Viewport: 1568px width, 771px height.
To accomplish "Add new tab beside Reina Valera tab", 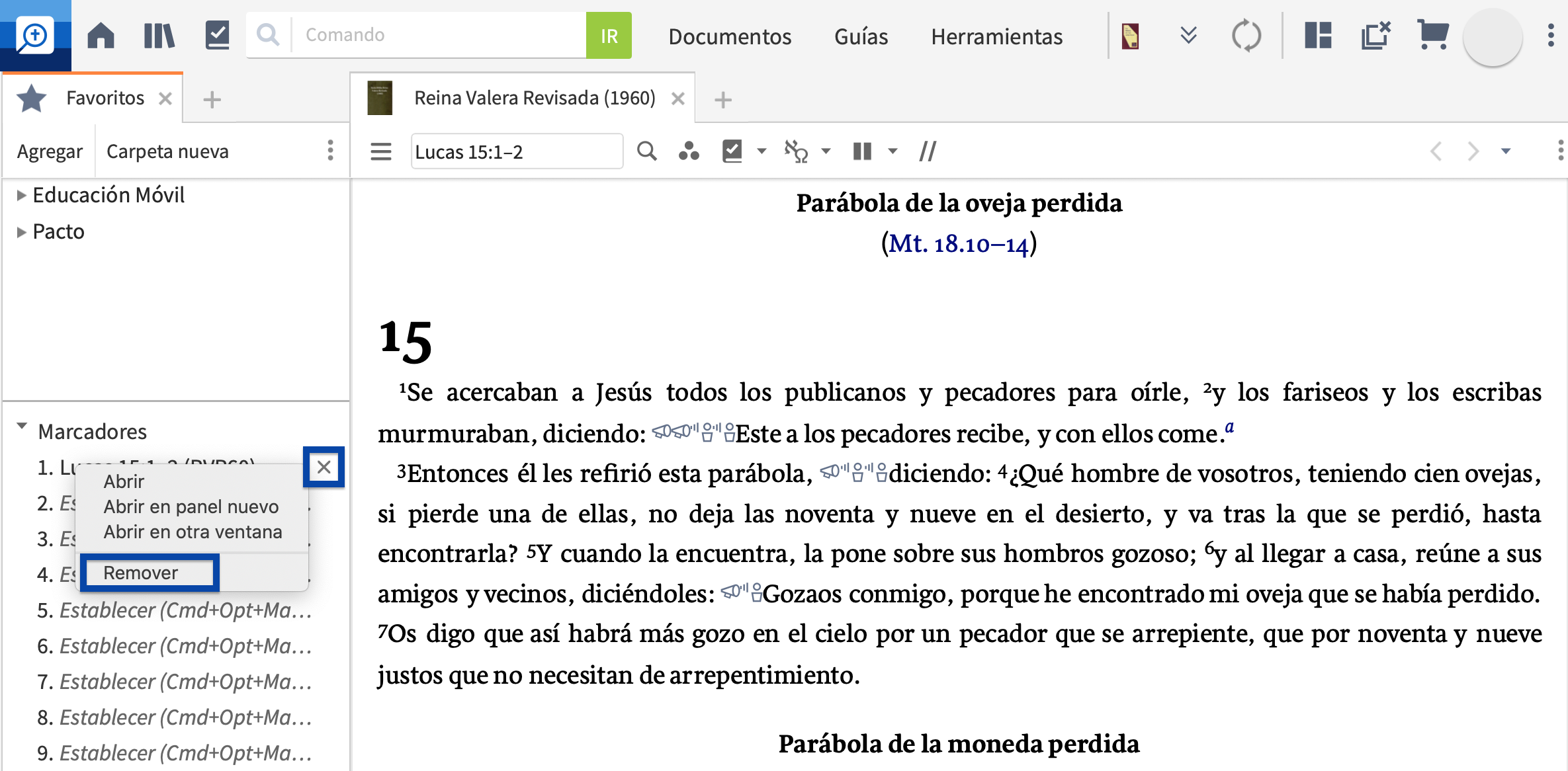I will coord(723,100).
